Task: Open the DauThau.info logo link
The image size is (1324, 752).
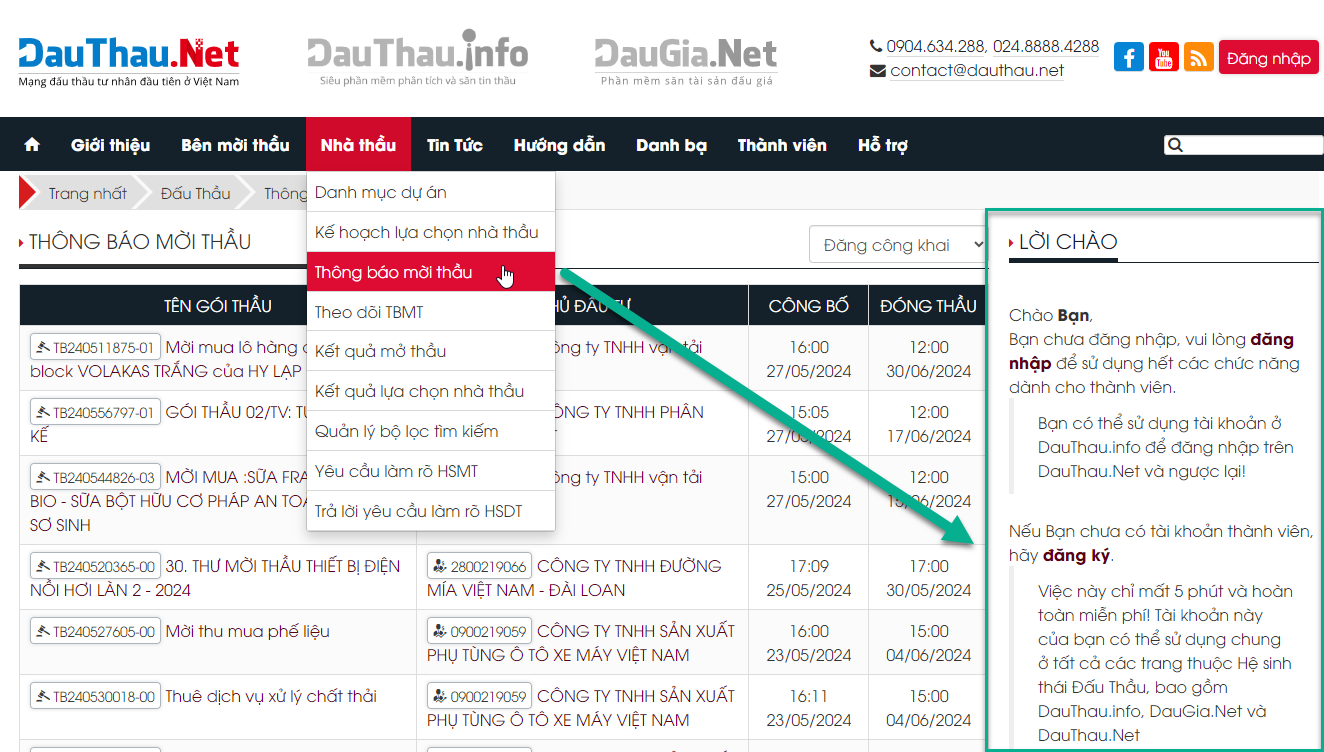Action: [418, 58]
